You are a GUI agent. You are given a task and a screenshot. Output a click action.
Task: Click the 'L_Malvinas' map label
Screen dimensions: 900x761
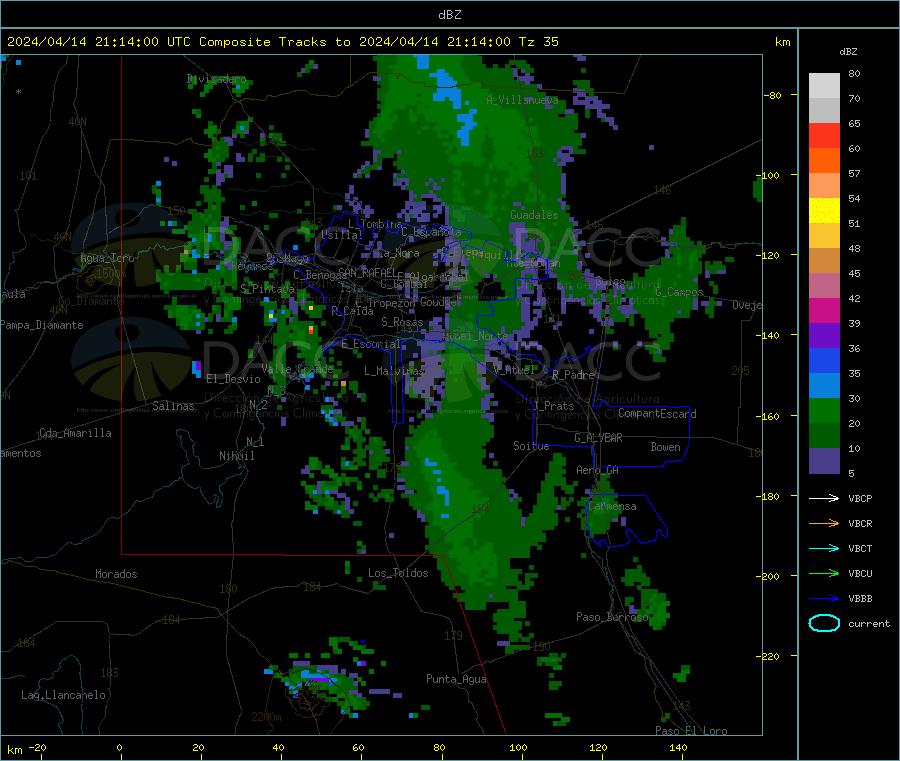pyautogui.click(x=394, y=371)
